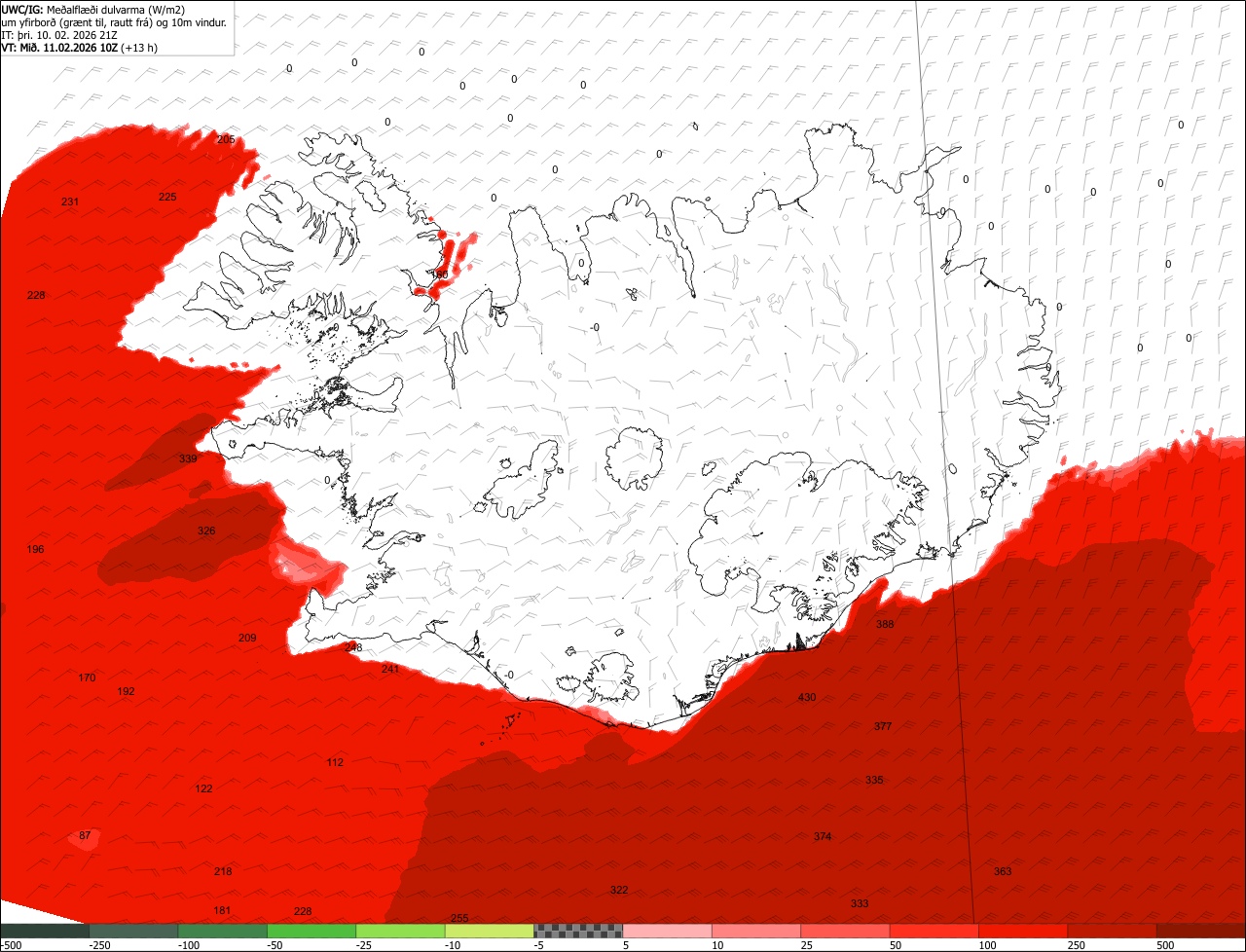Click the 25 to 50 legend color swatch

pyautogui.click(x=845, y=931)
